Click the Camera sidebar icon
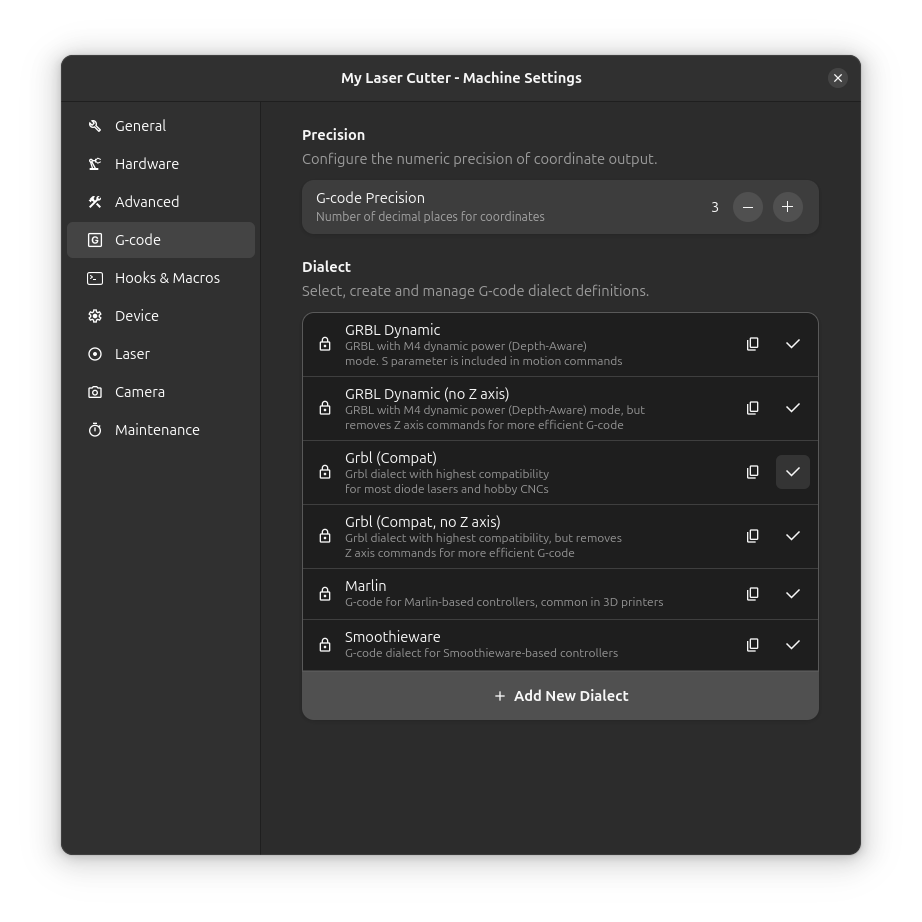Image resolution: width=922 pixels, height=922 pixels. pos(94,392)
